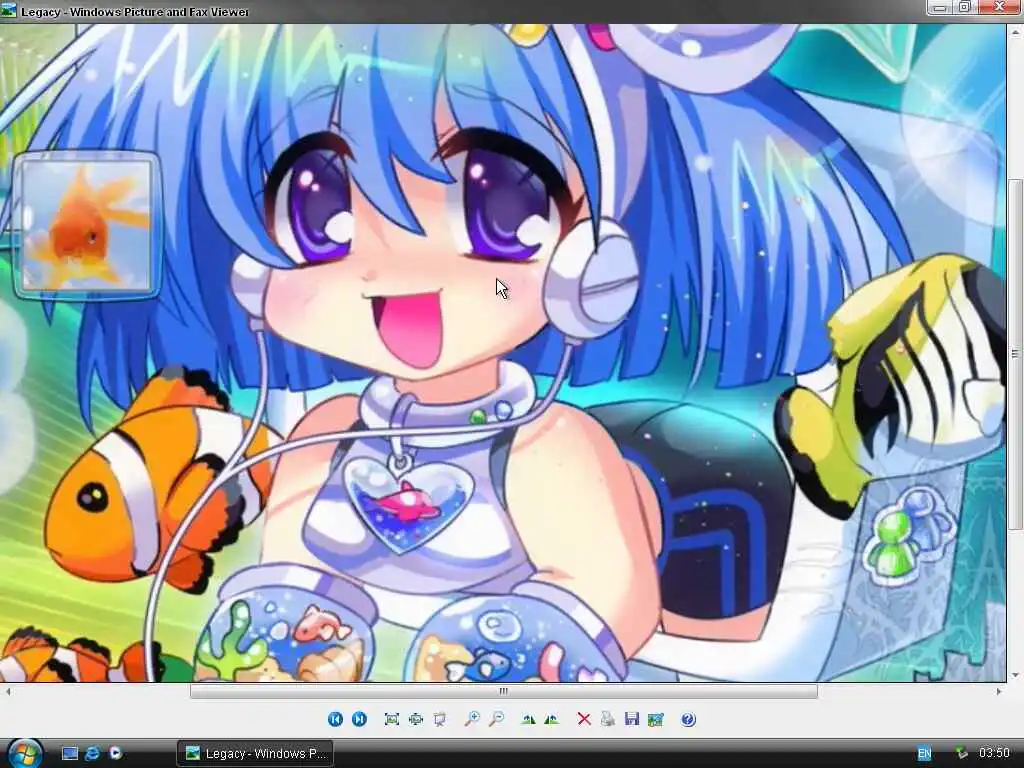Go to the next image
1024x768 pixels.
[x=359, y=719]
